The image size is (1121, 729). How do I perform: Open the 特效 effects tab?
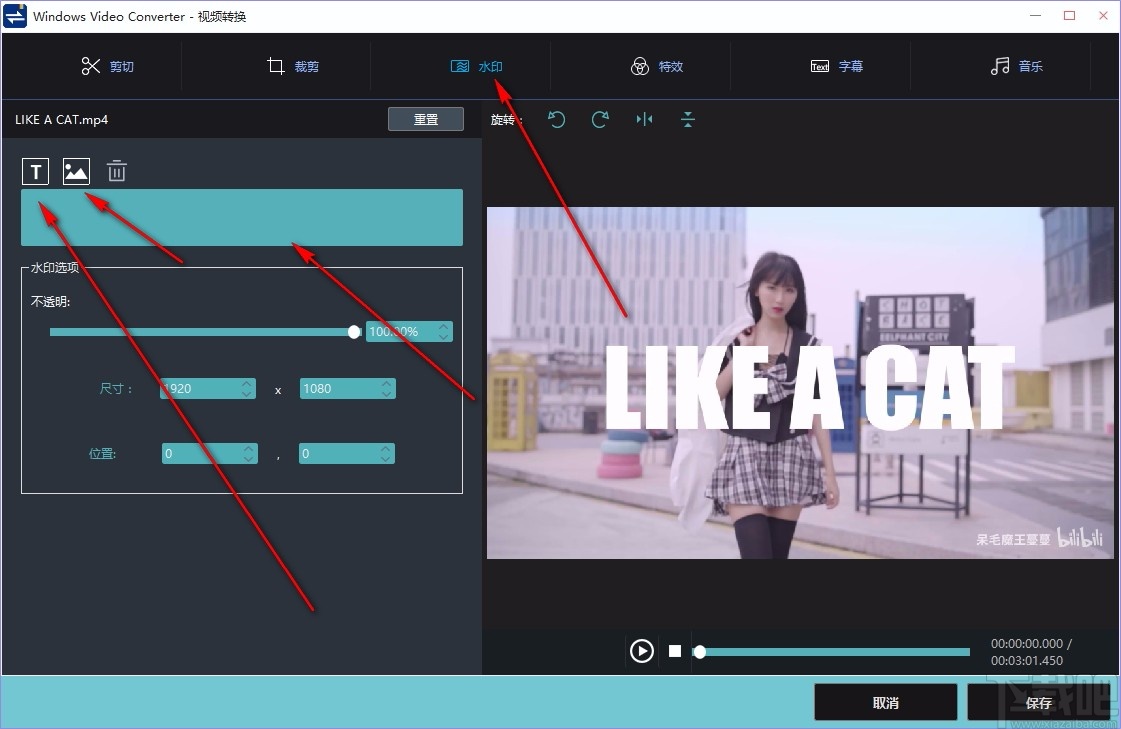click(656, 66)
